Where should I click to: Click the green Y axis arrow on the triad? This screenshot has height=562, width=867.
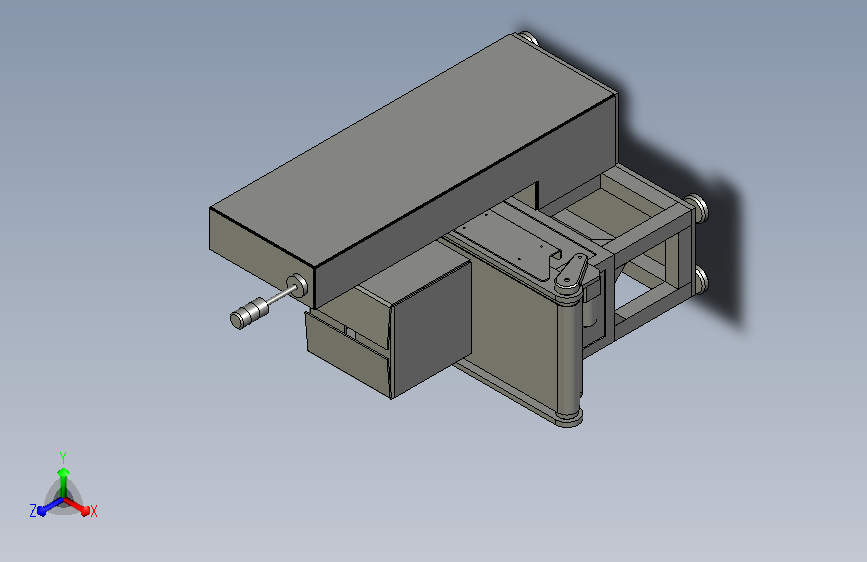(x=64, y=481)
